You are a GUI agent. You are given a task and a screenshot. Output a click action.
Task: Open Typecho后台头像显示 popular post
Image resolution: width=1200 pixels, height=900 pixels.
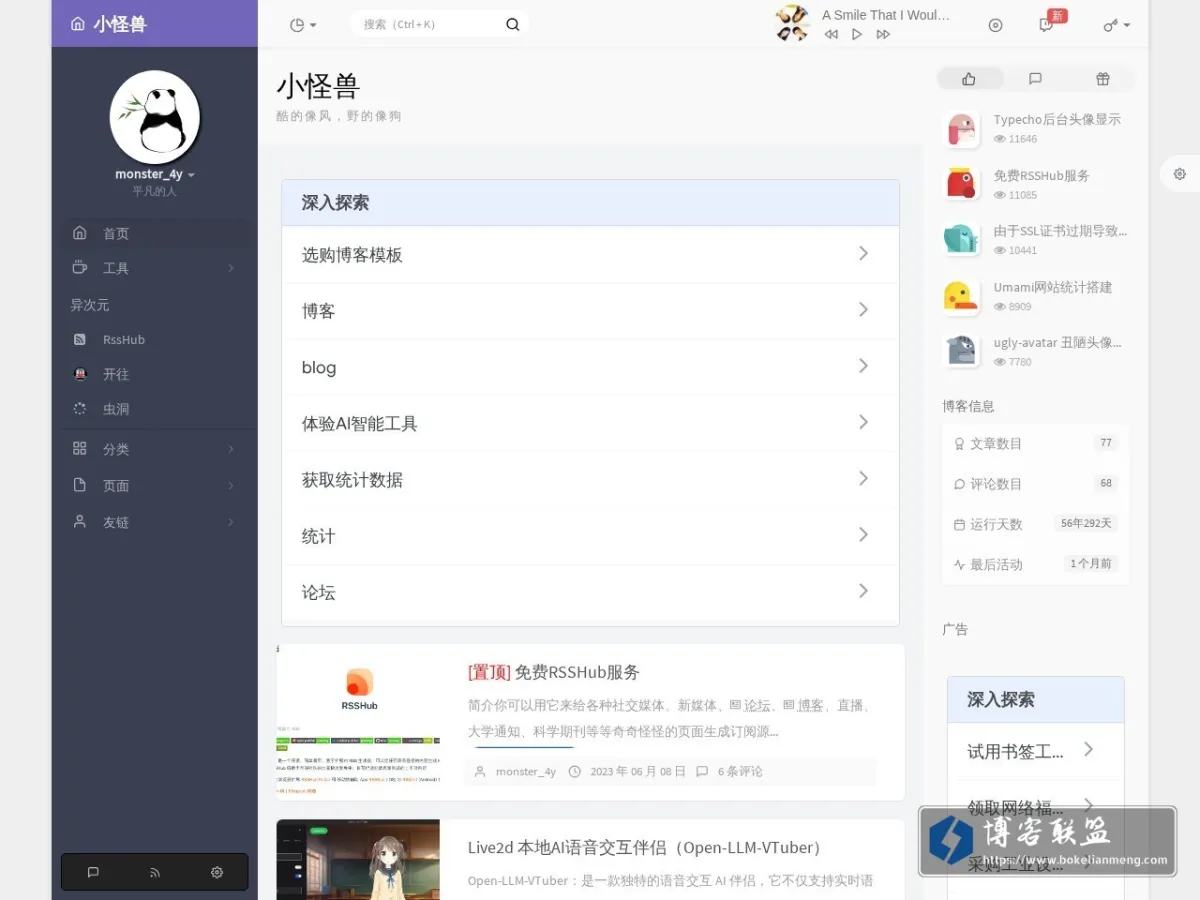click(1057, 119)
